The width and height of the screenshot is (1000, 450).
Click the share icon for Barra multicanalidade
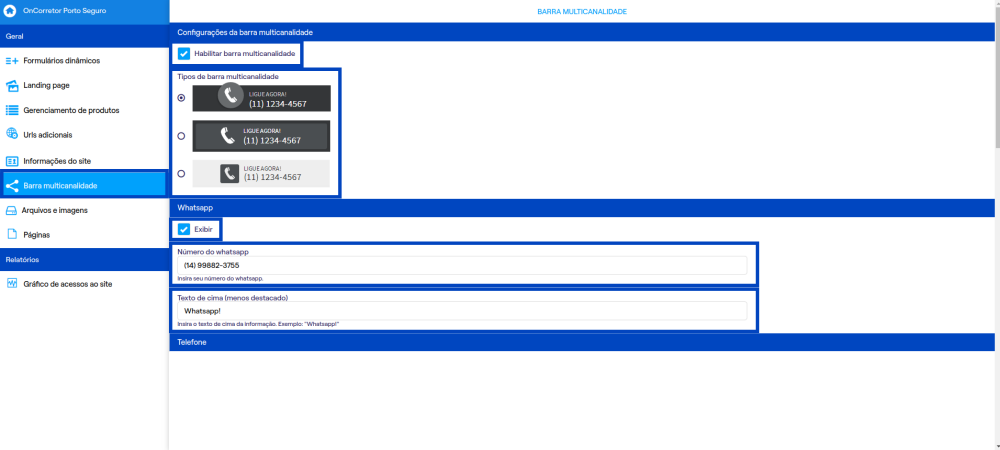(11, 186)
